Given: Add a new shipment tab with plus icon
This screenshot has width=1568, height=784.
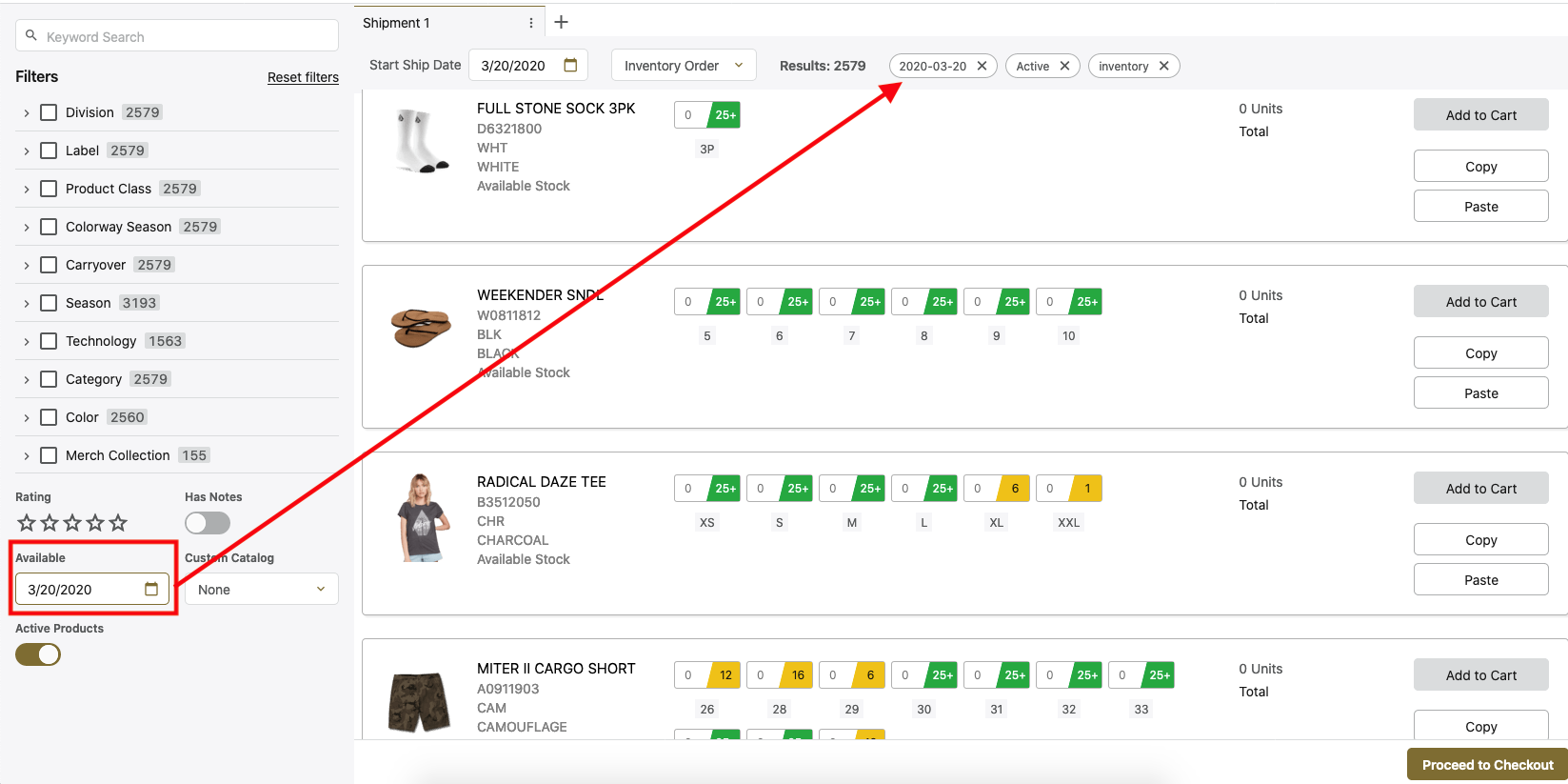Looking at the screenshot, I should (561, 22).
